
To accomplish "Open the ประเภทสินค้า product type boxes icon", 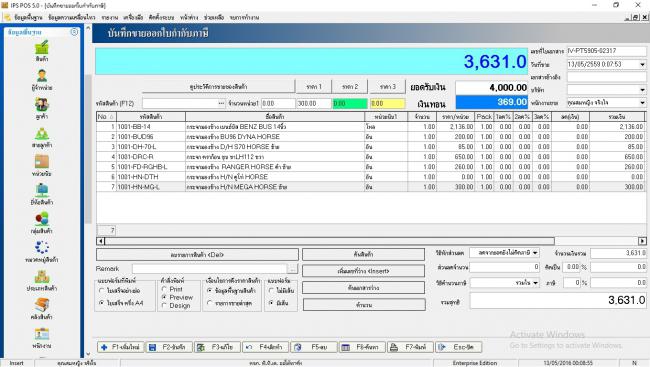I will pos(41,277).
